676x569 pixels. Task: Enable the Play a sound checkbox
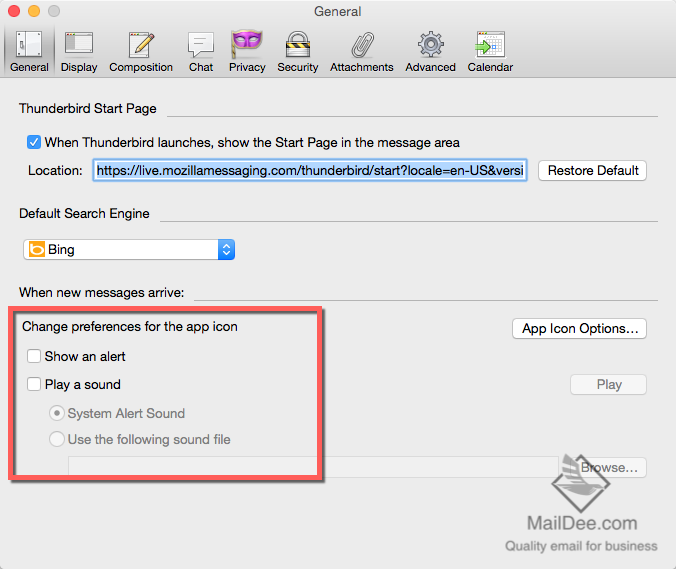click(x=34, y=384)
